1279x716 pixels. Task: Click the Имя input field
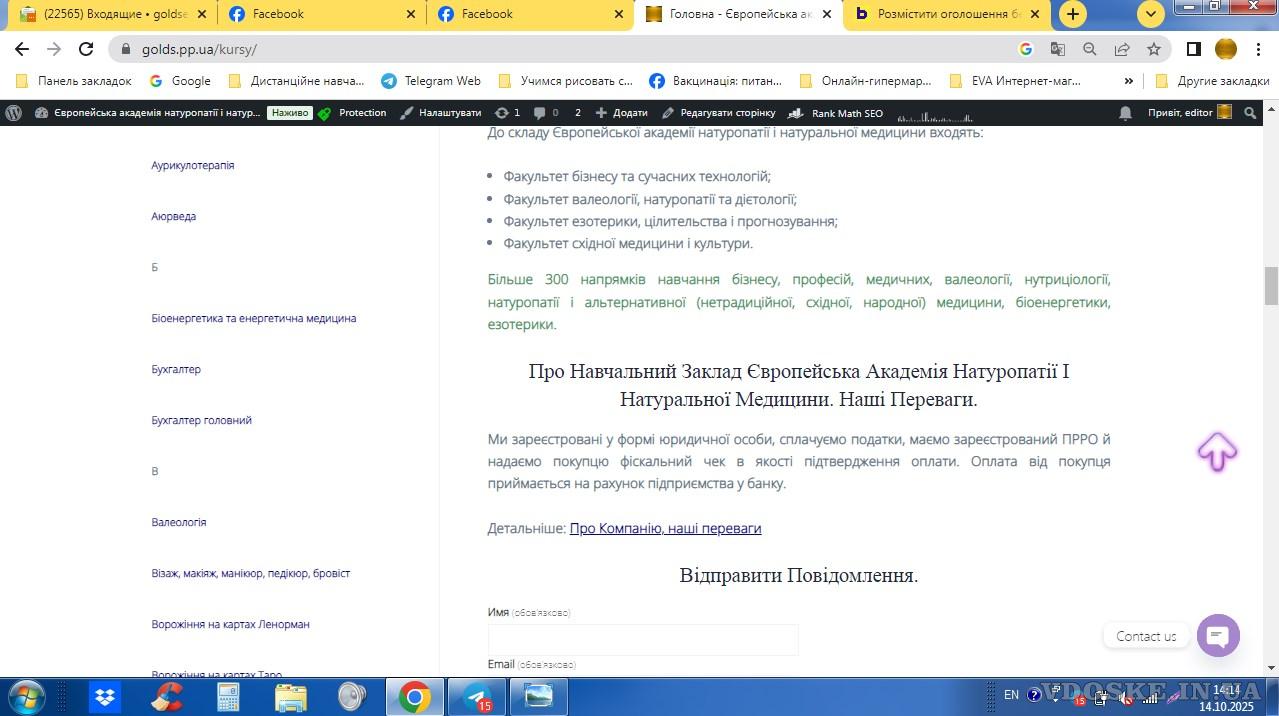pos(643,639)
